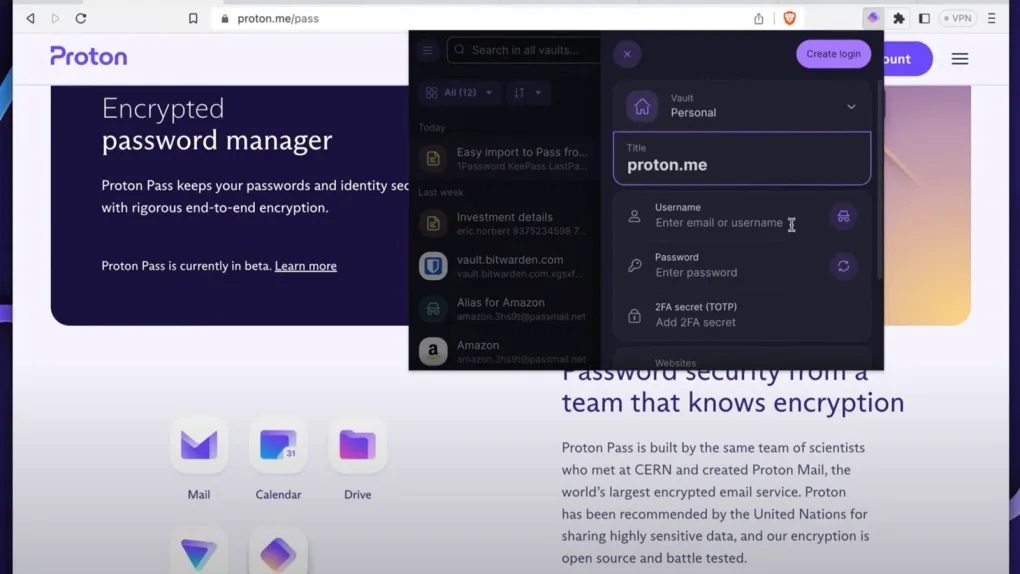Screen dimensions: 1020x574
Task: Open the Alias for Amazon item
Action: pos(503,309)
